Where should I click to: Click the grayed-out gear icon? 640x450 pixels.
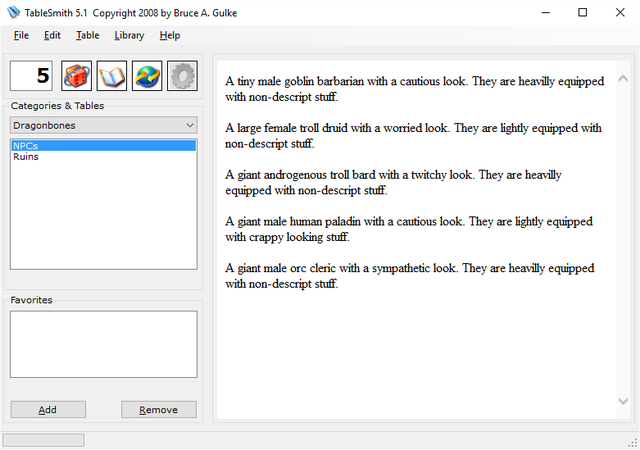(182, 76)
